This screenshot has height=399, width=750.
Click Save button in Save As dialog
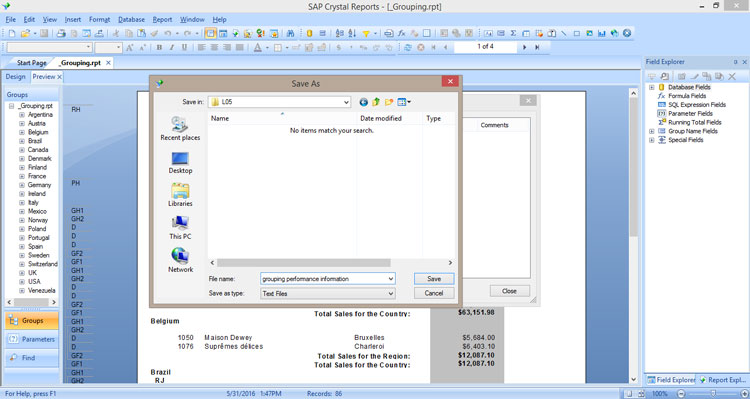pos(434,278)
